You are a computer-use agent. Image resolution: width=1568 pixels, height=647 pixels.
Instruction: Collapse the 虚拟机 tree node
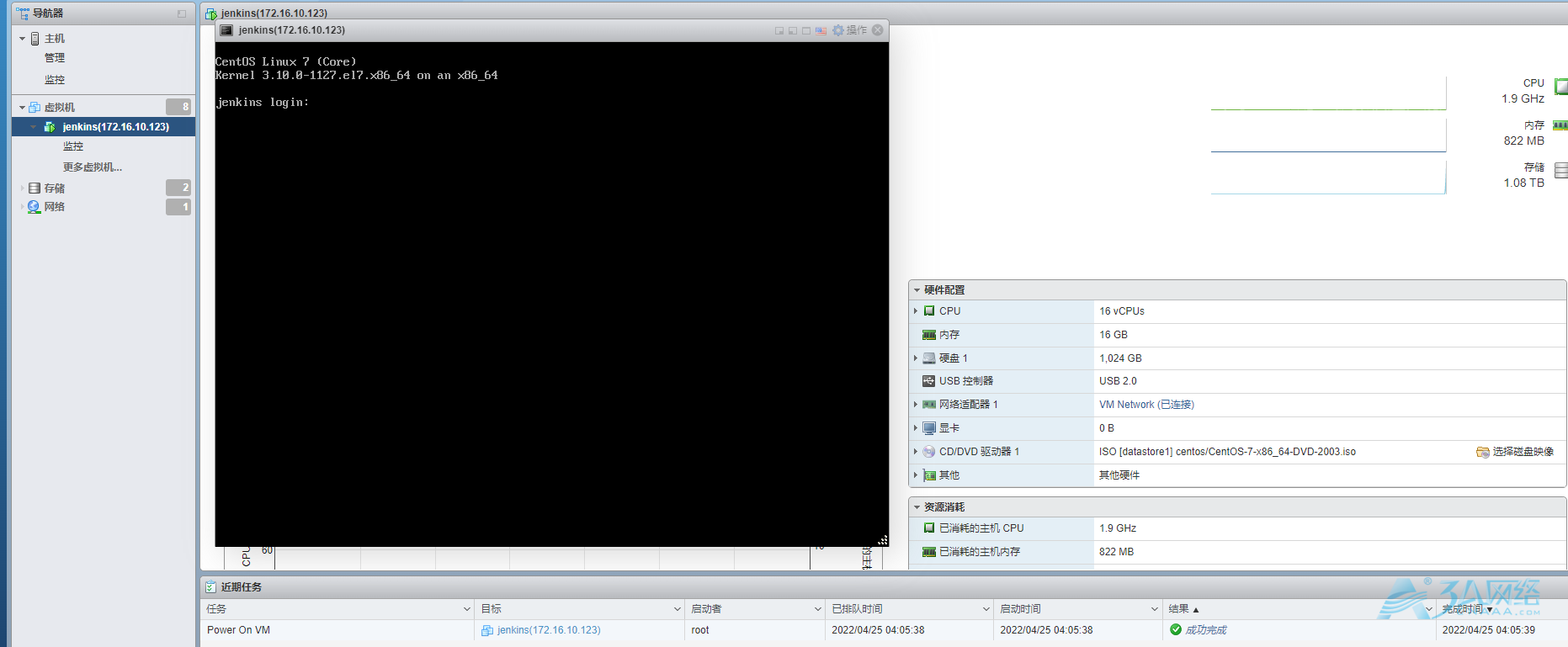click(23, 108)
